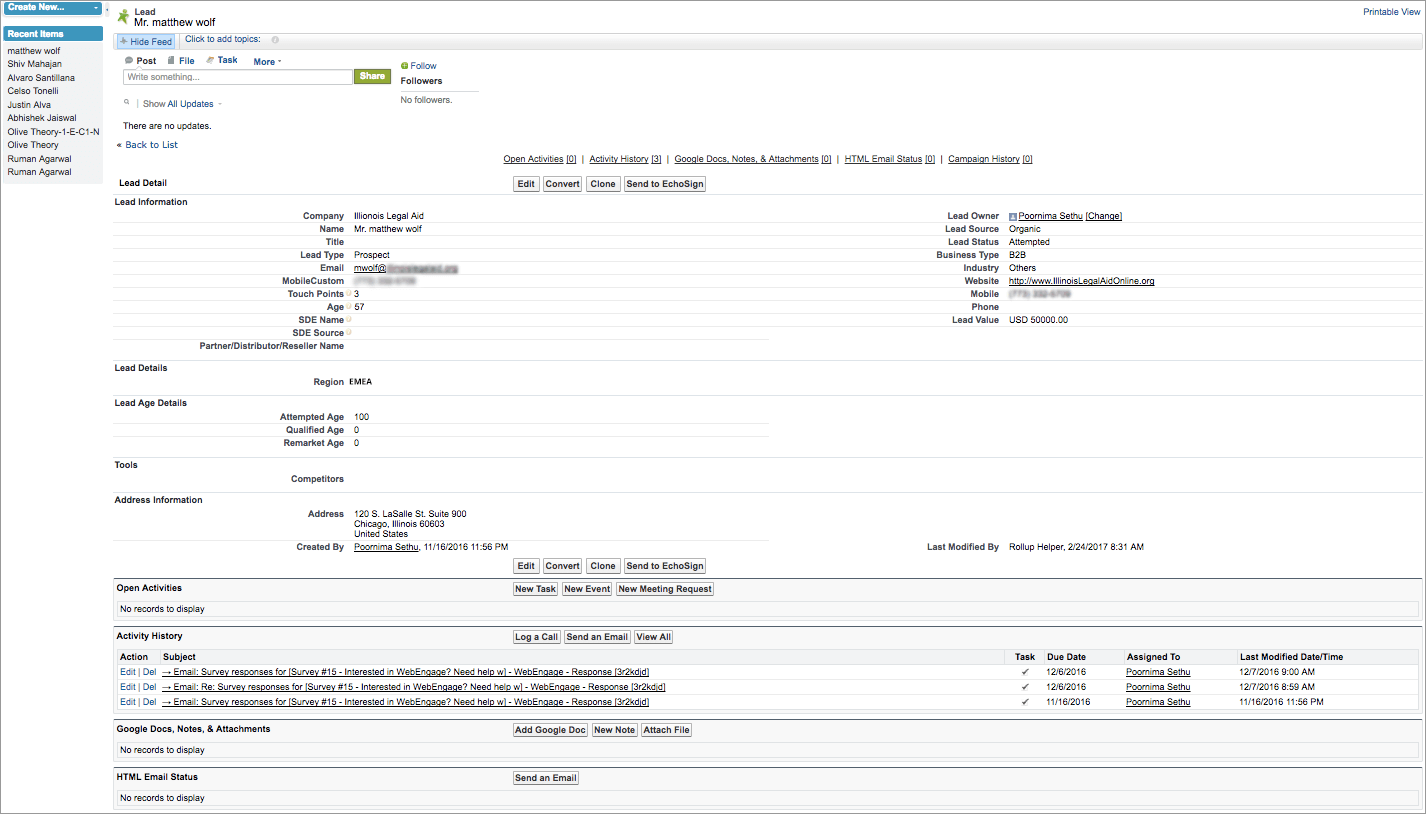This screenshot has width=1426, height=814.
Task: Open the Create New dropdown
Action: (x=53, y=7)
